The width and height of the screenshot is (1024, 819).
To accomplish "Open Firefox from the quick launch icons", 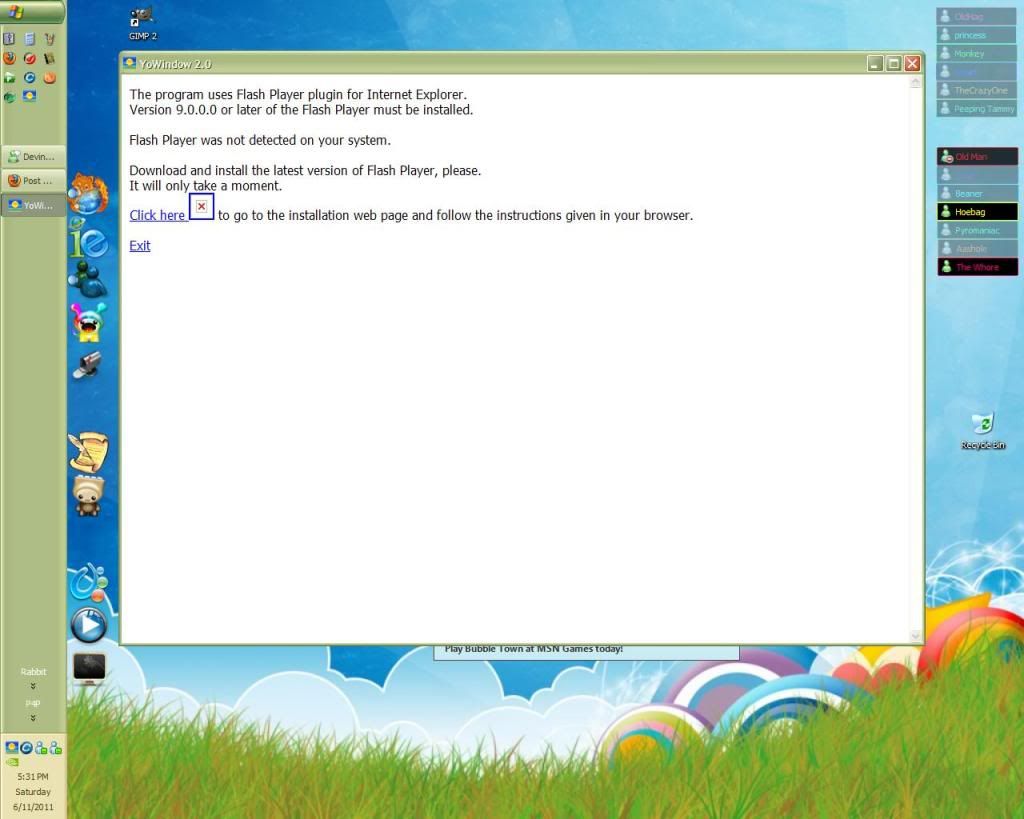I will point(9,58).
